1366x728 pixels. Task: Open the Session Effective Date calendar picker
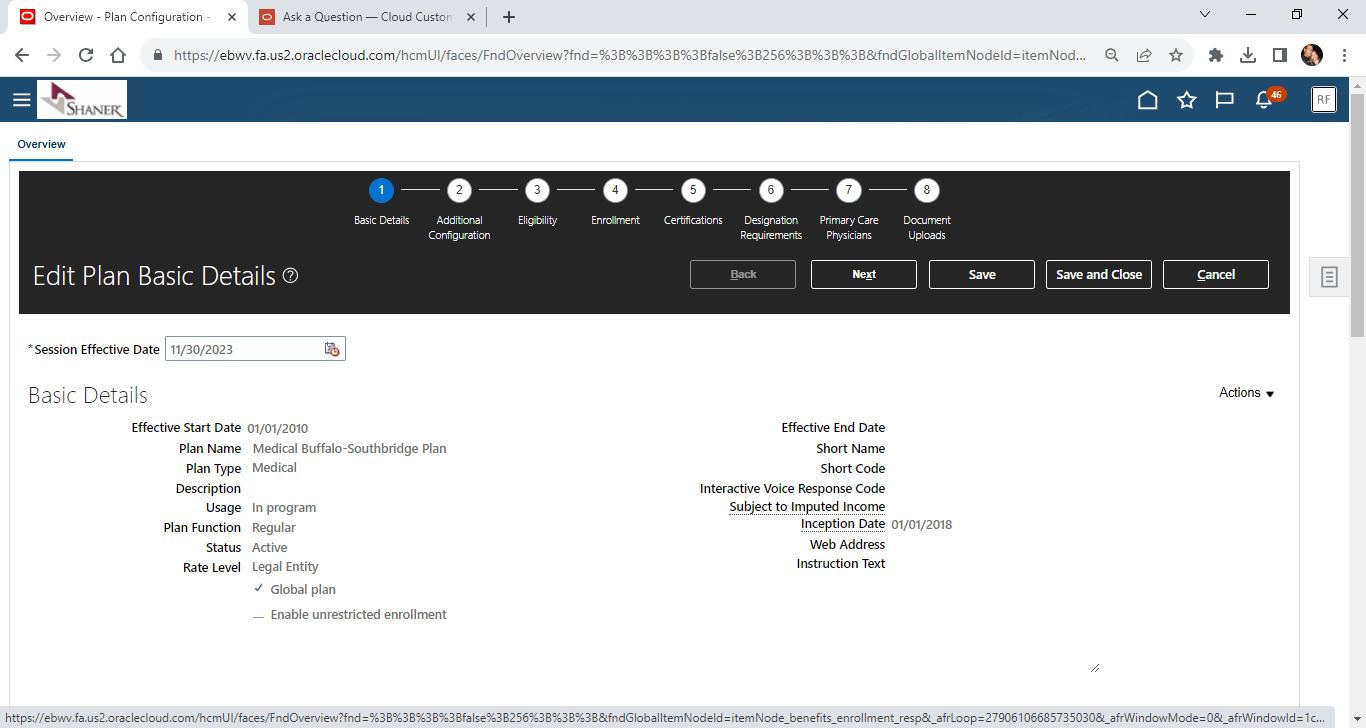pyautogui.click(x=332, y=349)
